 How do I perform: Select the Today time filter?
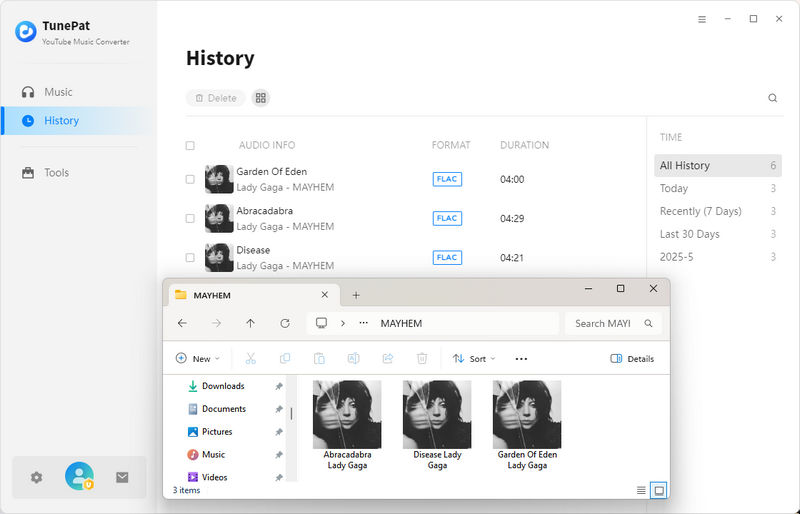(x=717, y=188)
